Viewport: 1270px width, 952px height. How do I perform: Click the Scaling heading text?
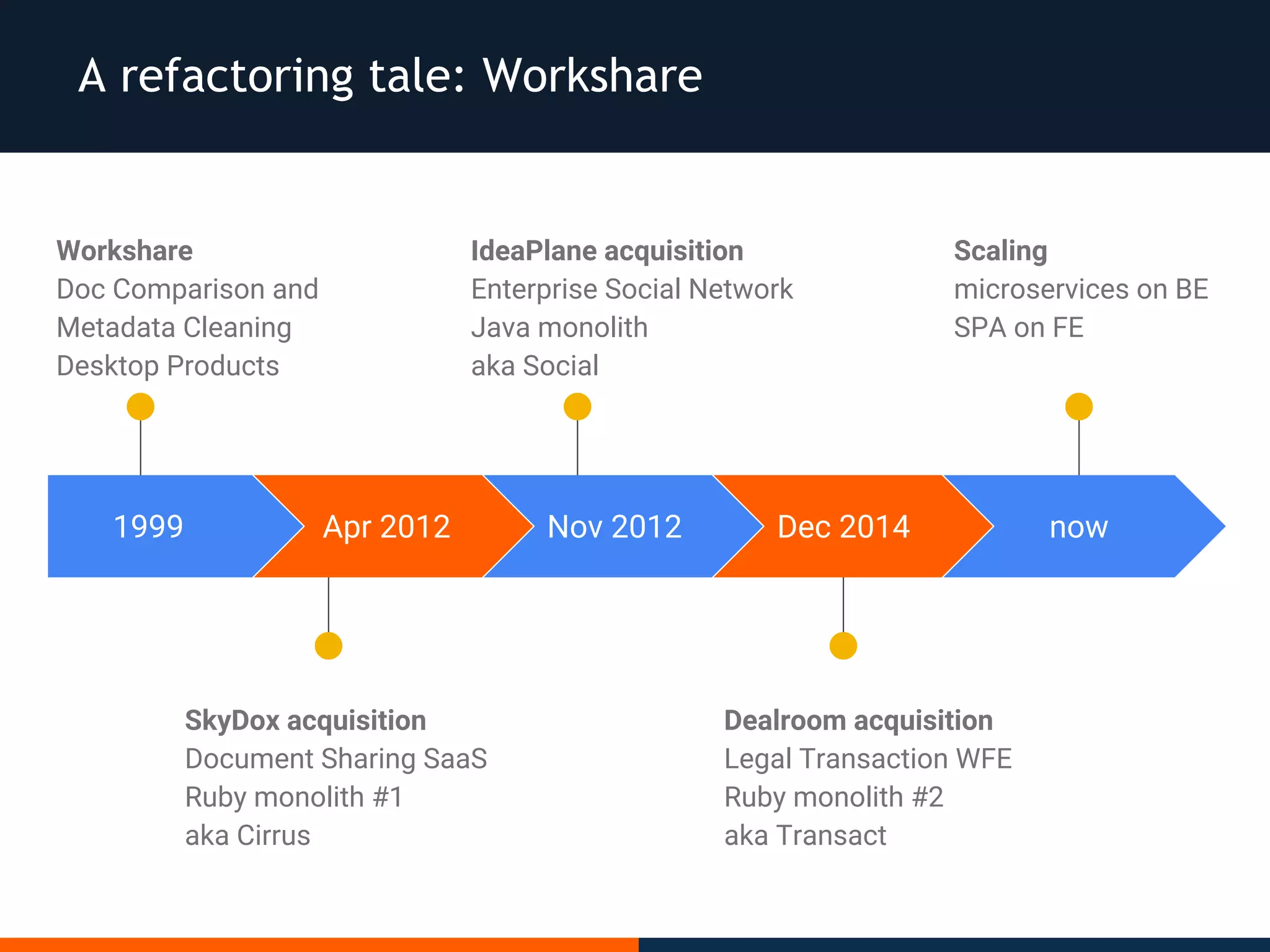click(1000, 251)
